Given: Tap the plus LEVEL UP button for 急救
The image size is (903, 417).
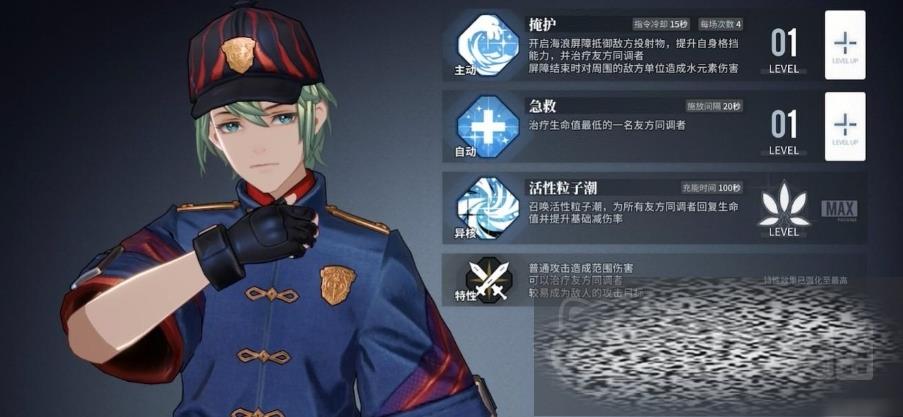Looking at the screenshot, I should click(x=845, y=127).
